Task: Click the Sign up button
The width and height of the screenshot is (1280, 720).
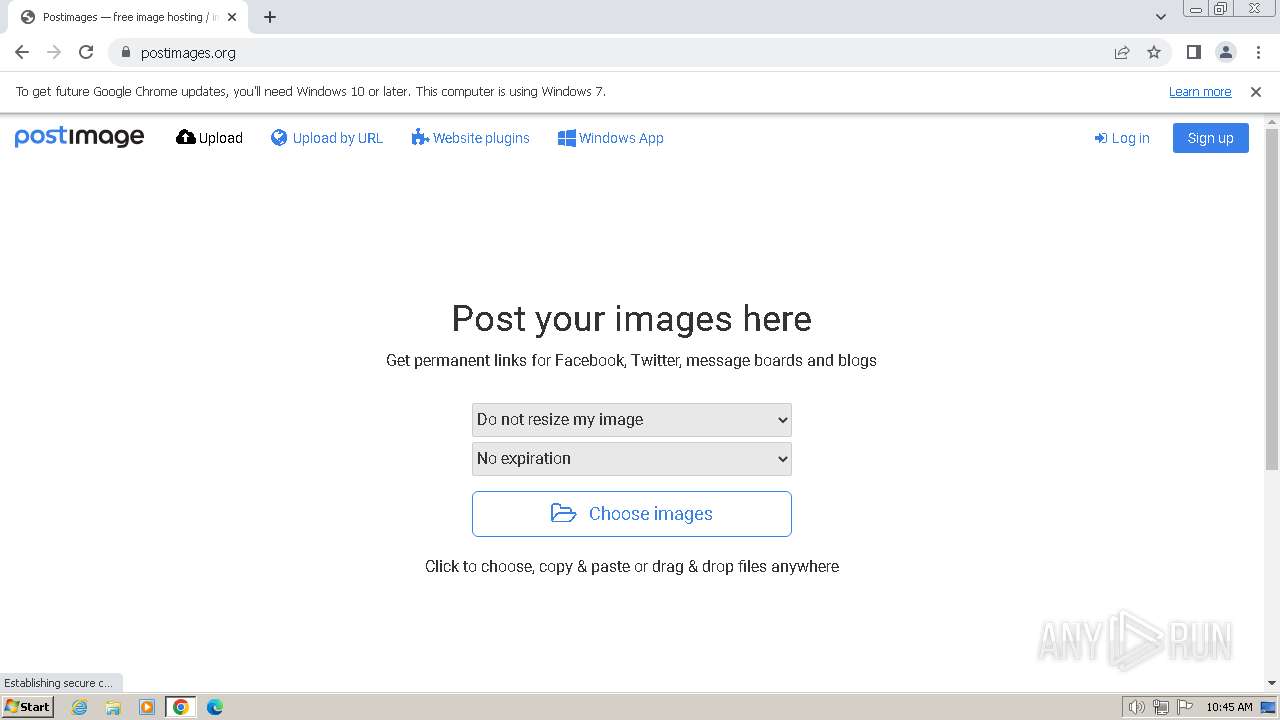Action: pyautogui.click(x=1210, y=138)
